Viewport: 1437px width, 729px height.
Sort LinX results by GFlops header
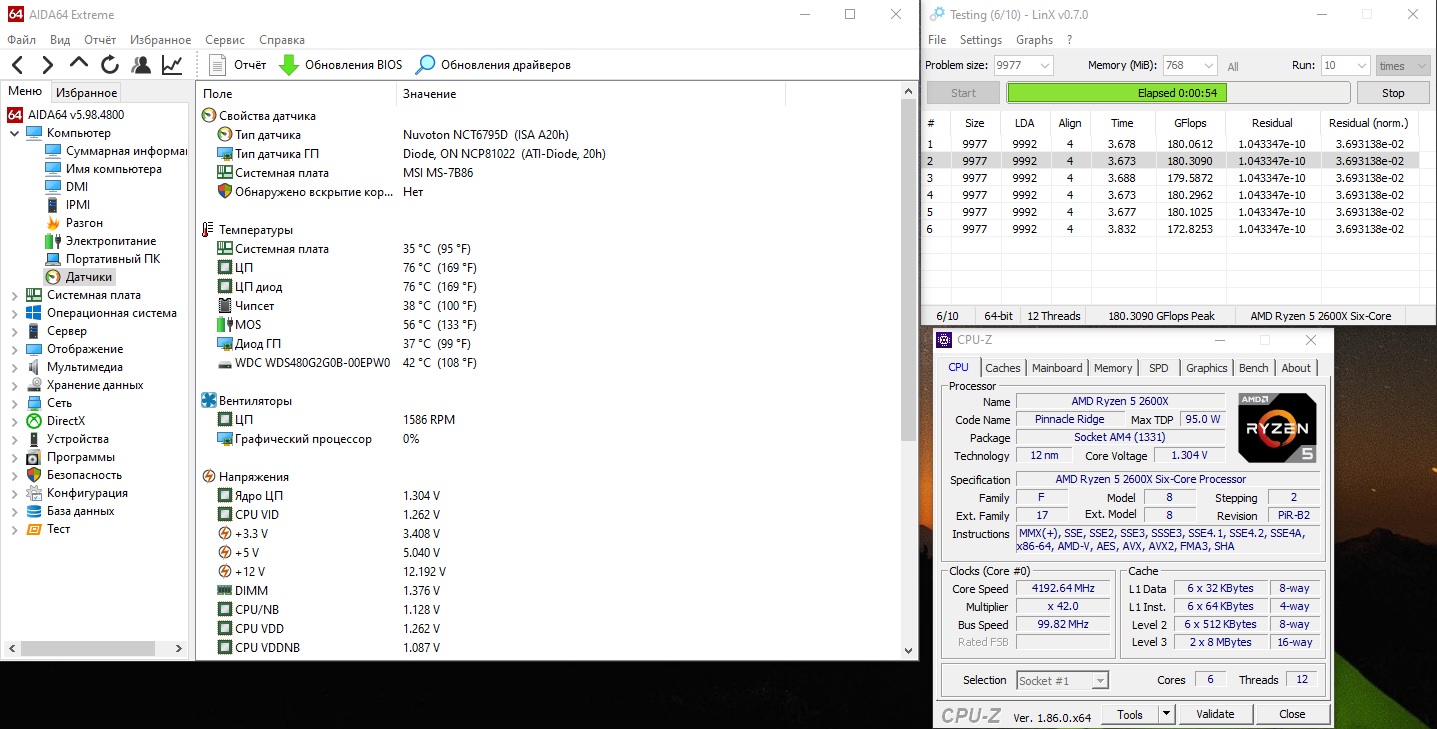1191,123
